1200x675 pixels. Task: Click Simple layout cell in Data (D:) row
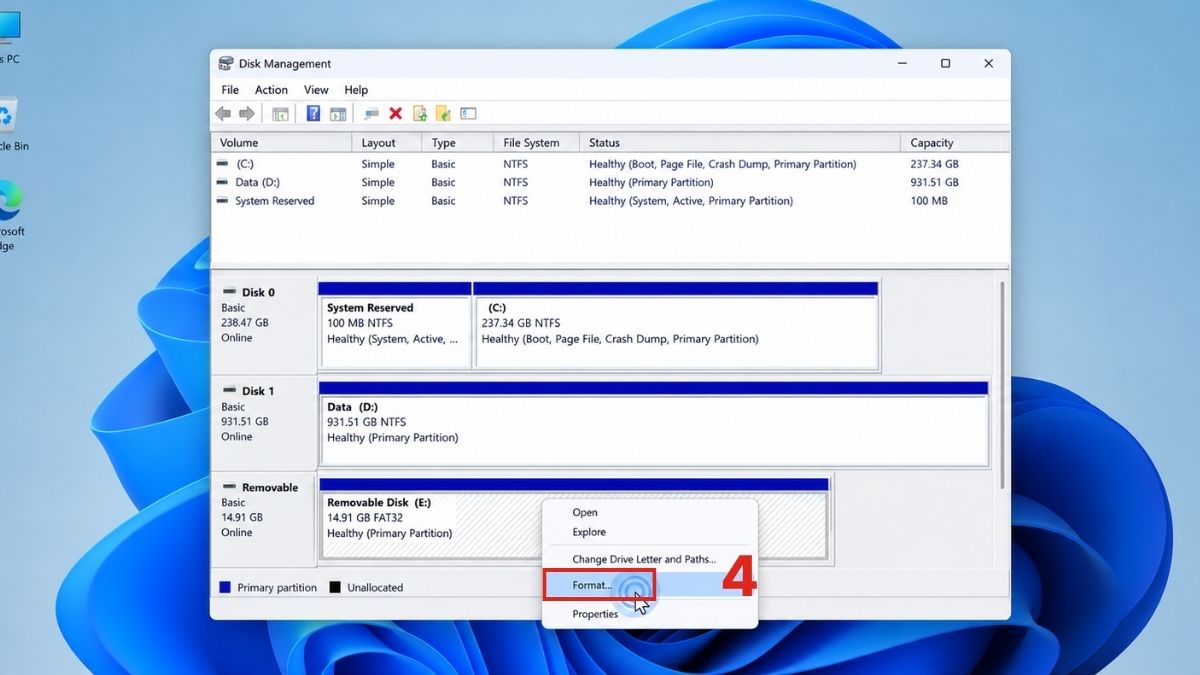tap(378, 182)
